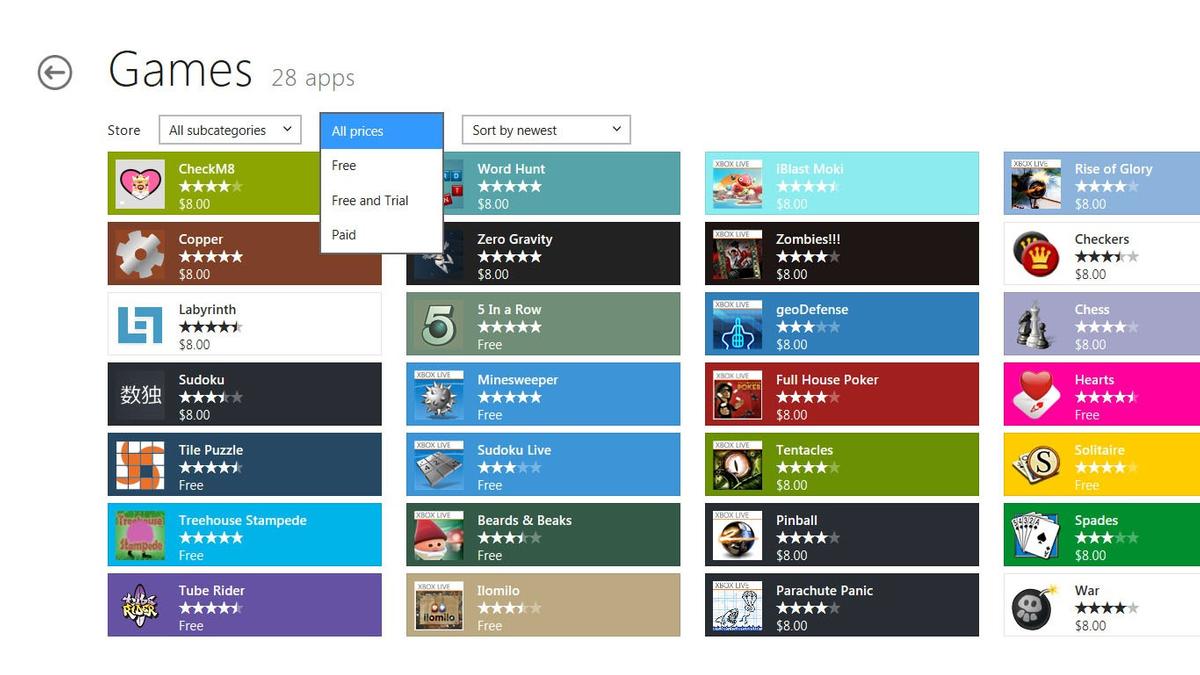This screenshot has width=1200, height=675.
Task: Click the Rise of Glory icon
Action: tap(1036, 184)
